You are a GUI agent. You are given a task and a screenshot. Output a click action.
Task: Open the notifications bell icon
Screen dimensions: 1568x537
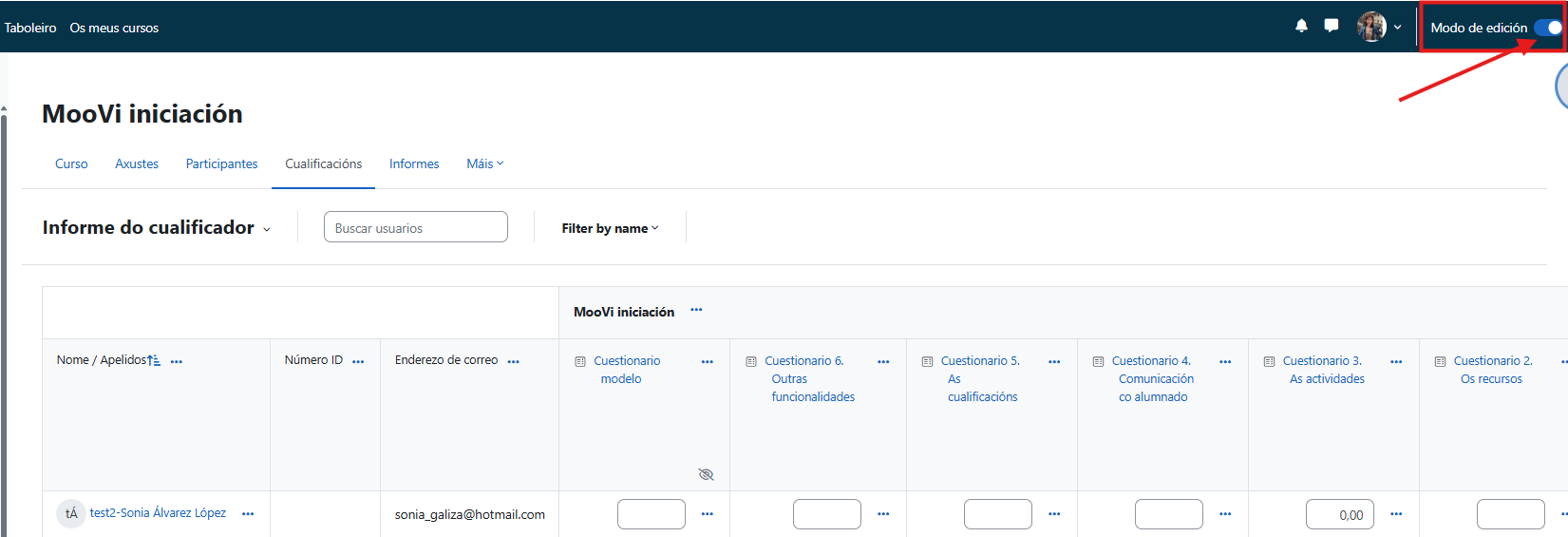pyautogui.click(x=1301, y=26)
